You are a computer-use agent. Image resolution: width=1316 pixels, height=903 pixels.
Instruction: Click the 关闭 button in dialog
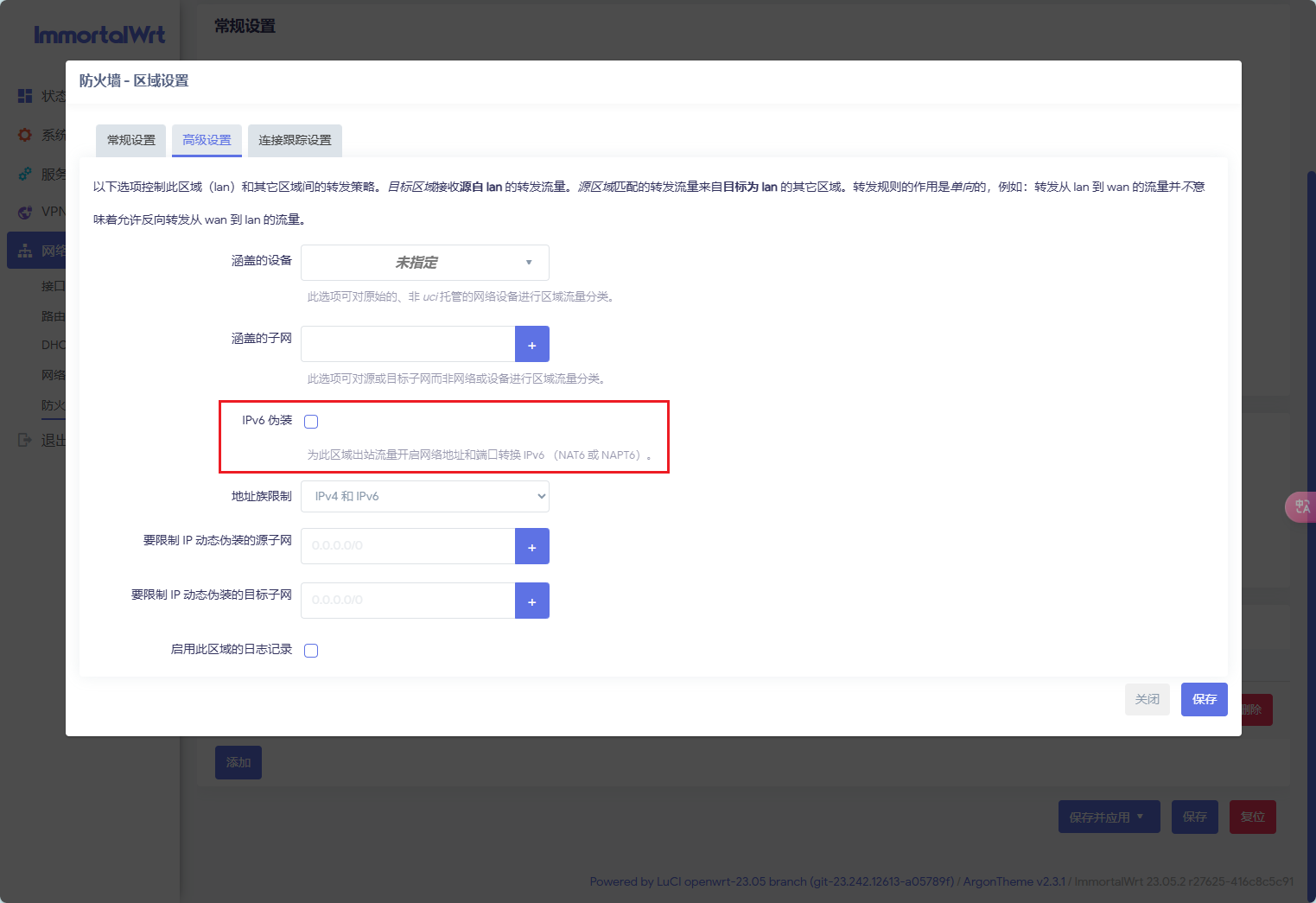[x=1147, y=699]
